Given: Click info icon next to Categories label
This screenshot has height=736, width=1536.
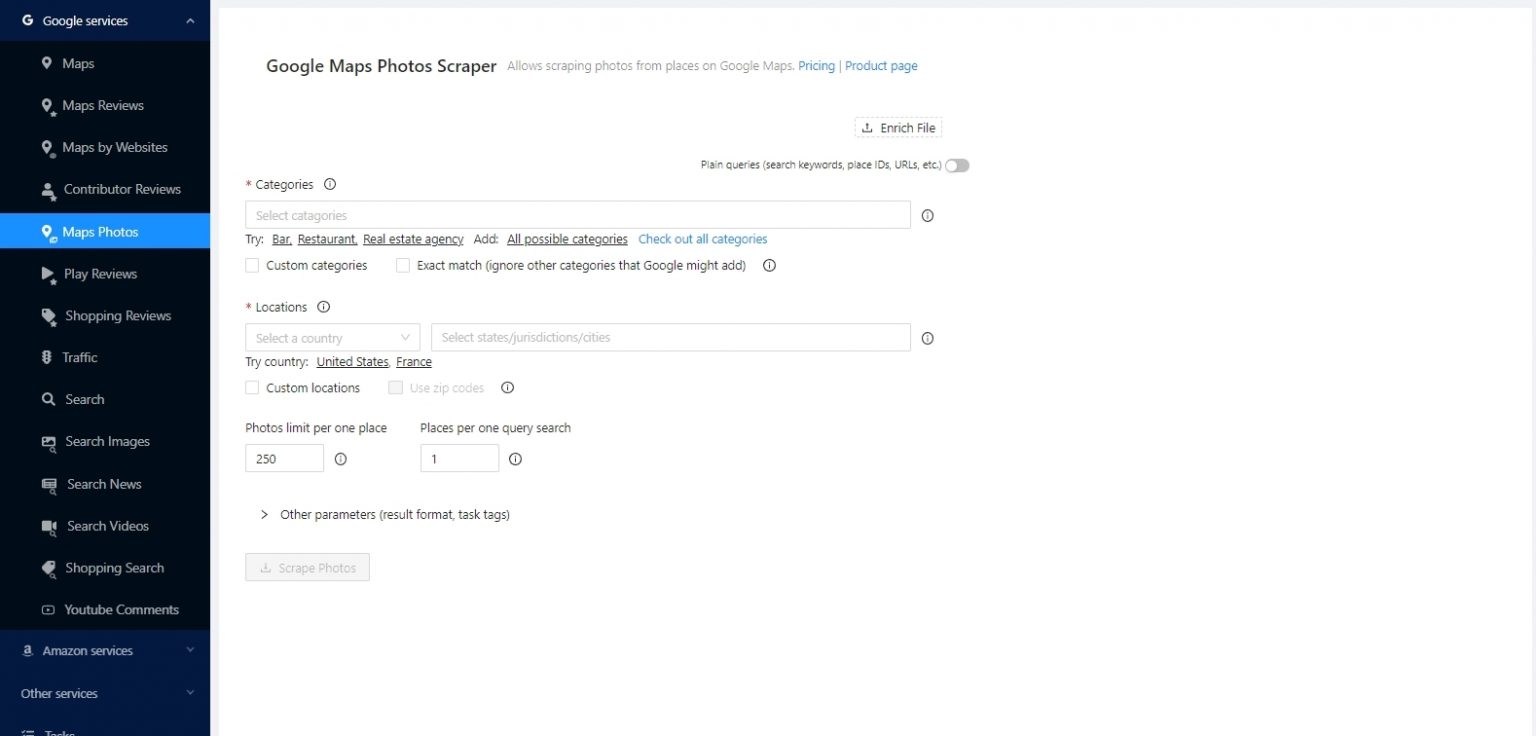Looking at the screenshot, I should coord(330,184).
